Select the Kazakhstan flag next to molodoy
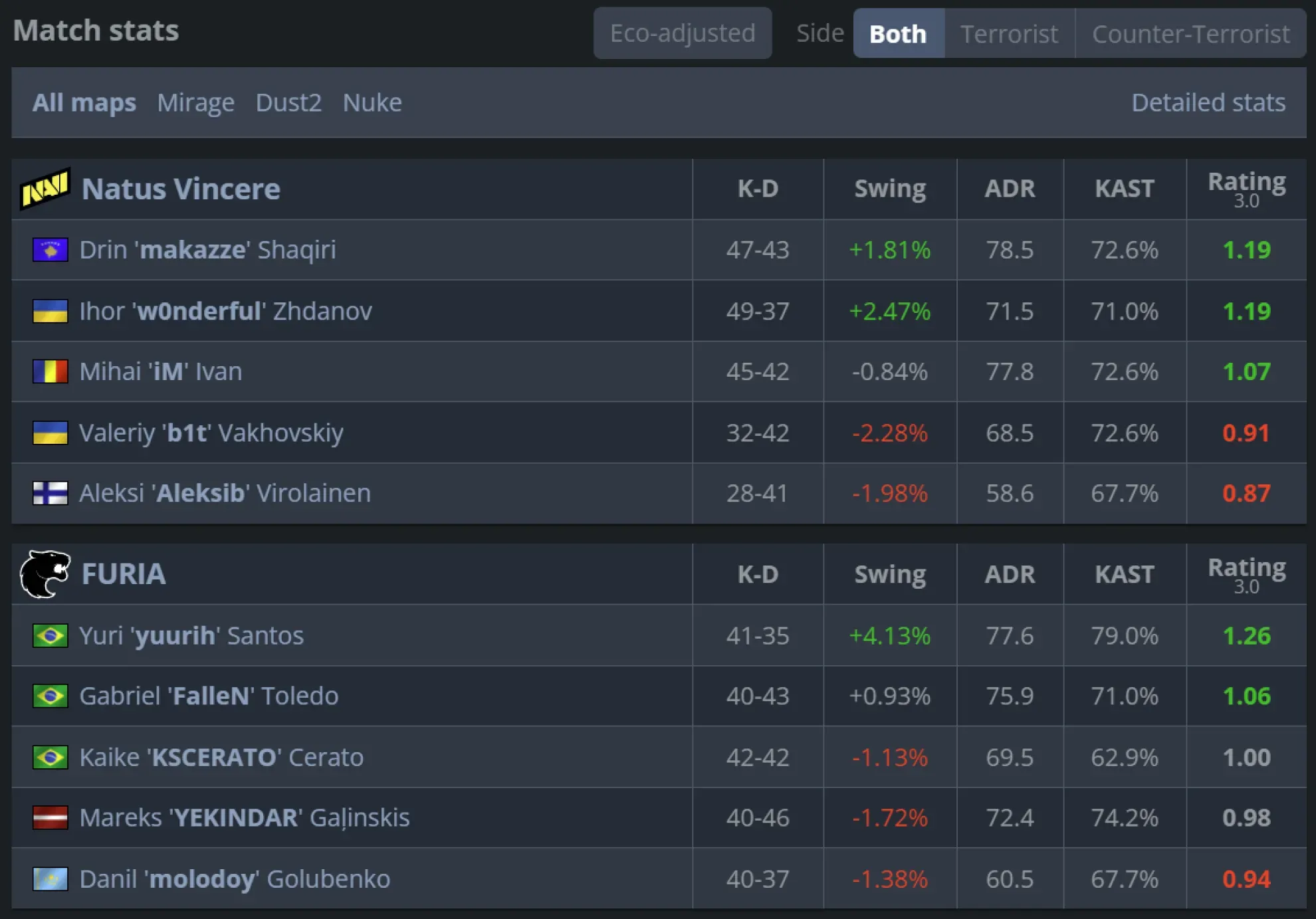The height and width of the screenshot is (919, 1316). [51, 878]
